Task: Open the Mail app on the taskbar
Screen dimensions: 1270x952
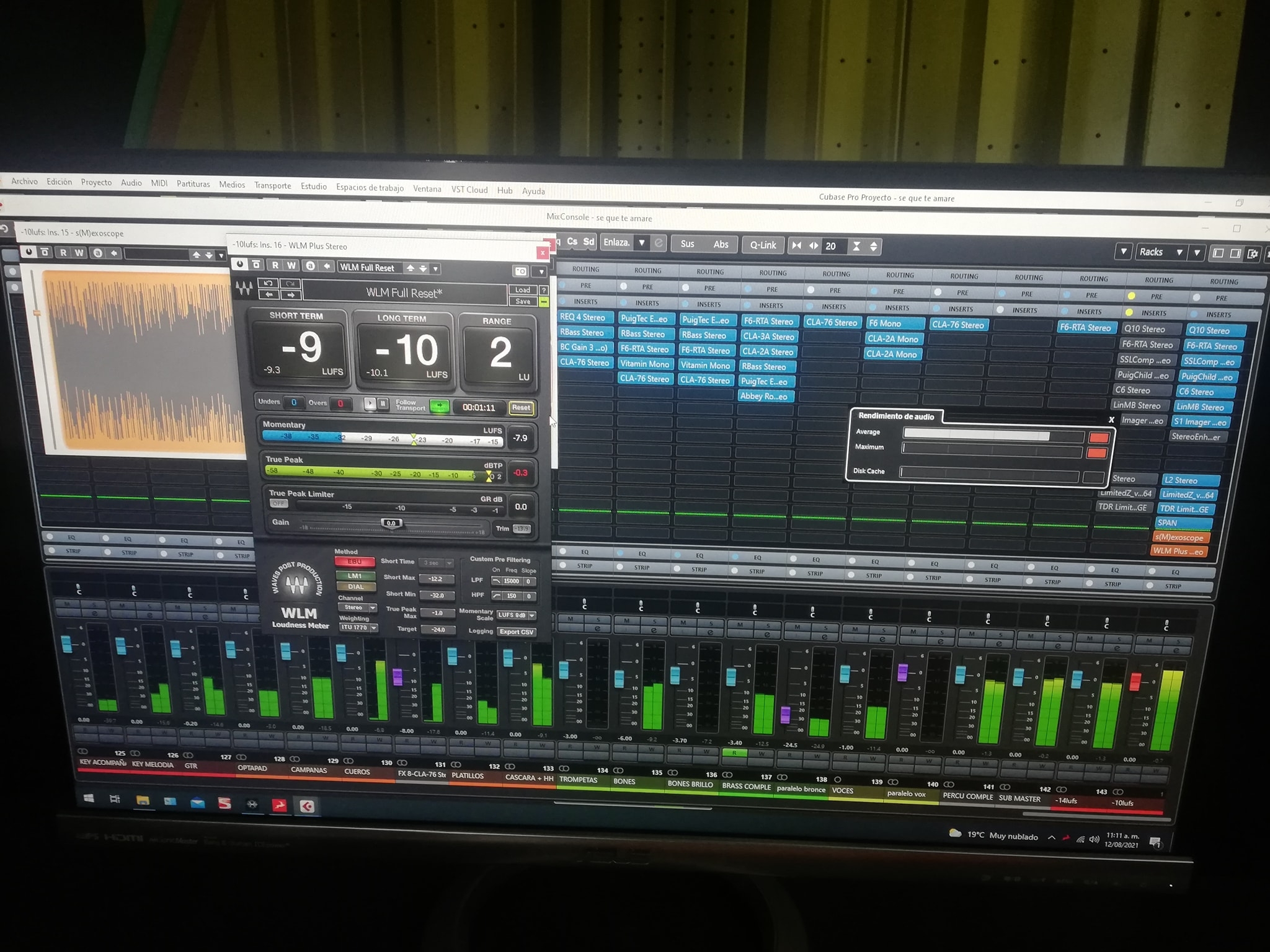Action: [x=197, y=803]
